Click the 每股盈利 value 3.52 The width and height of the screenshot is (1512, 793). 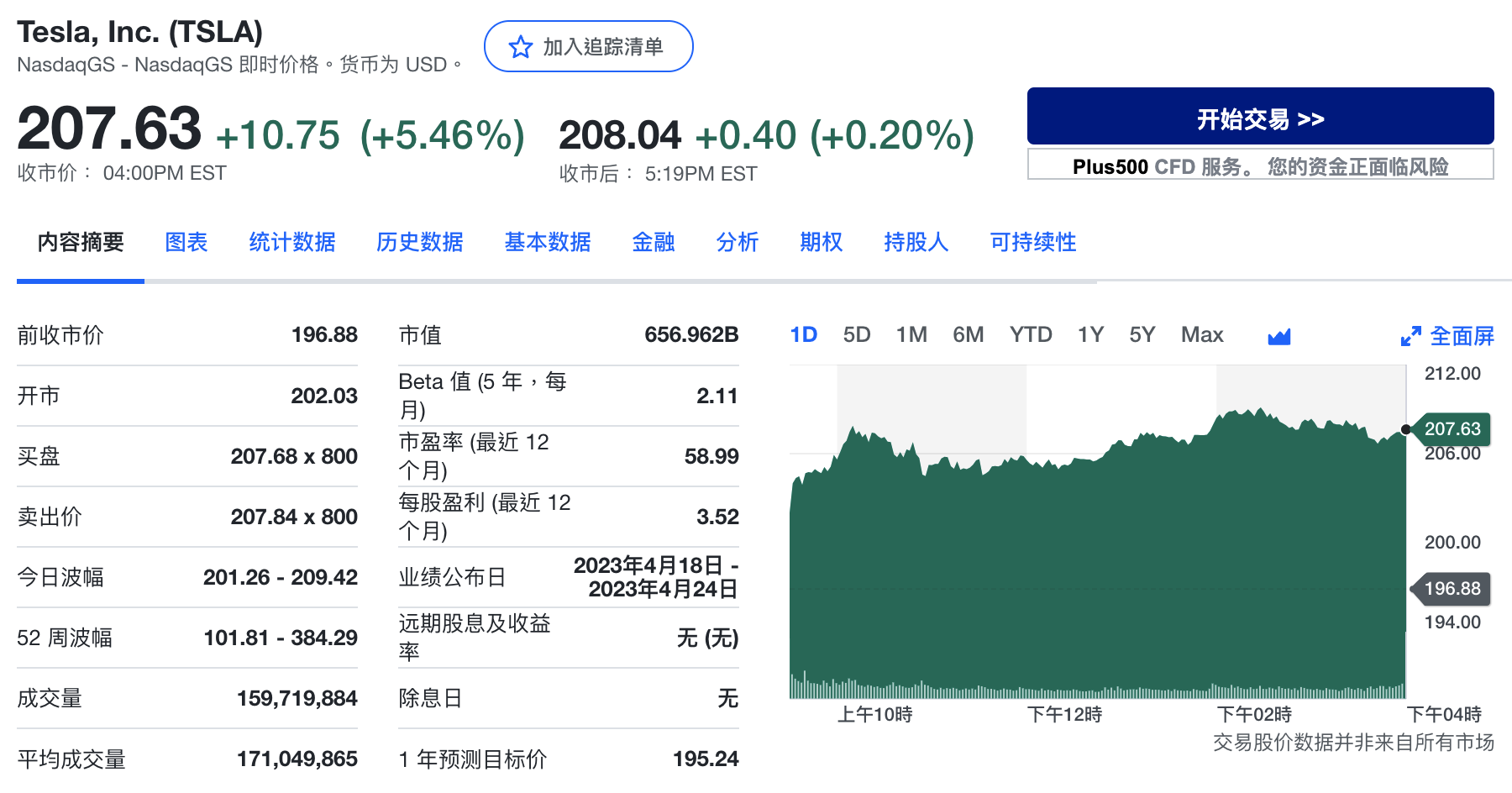tap(717, 517)
